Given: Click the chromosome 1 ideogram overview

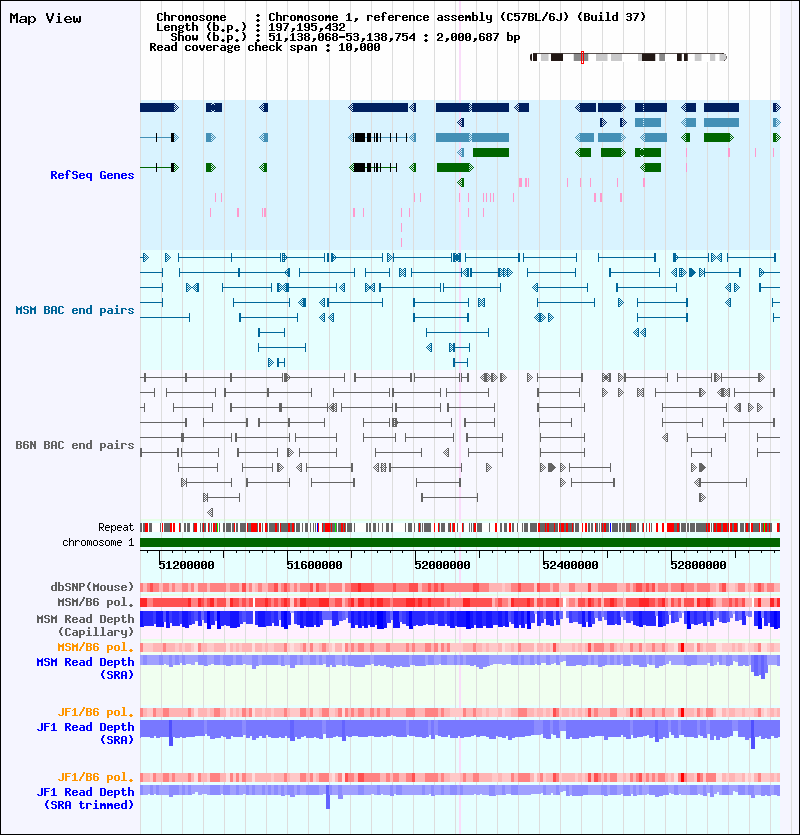Looking at the screenshot, I should (x=628, y=57).
